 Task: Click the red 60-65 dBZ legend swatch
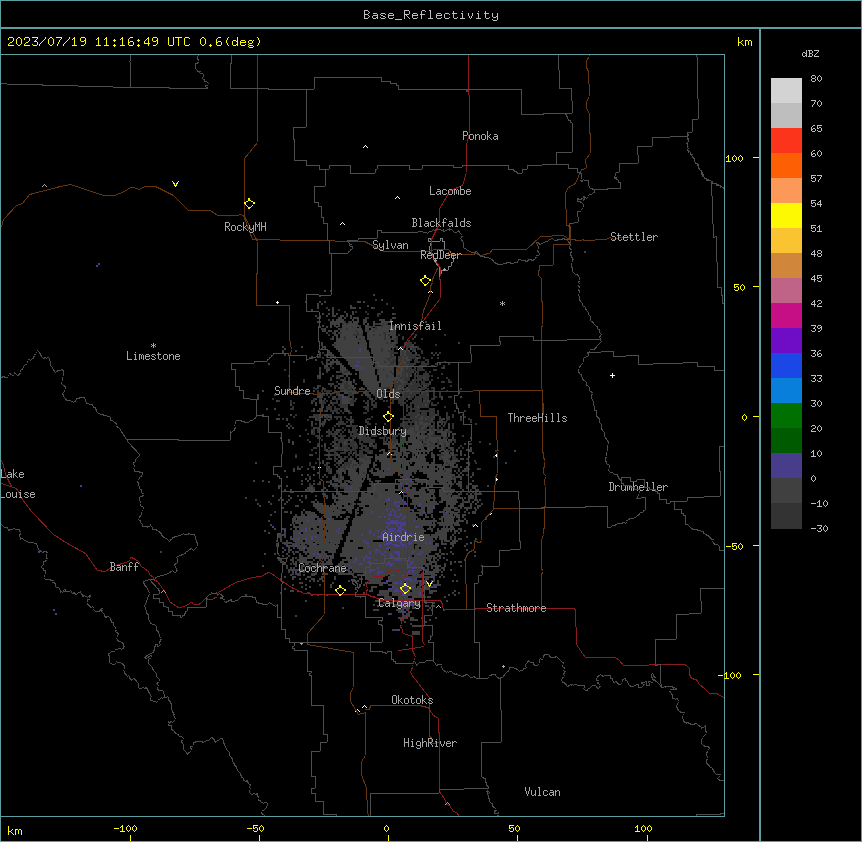(786, 141)
